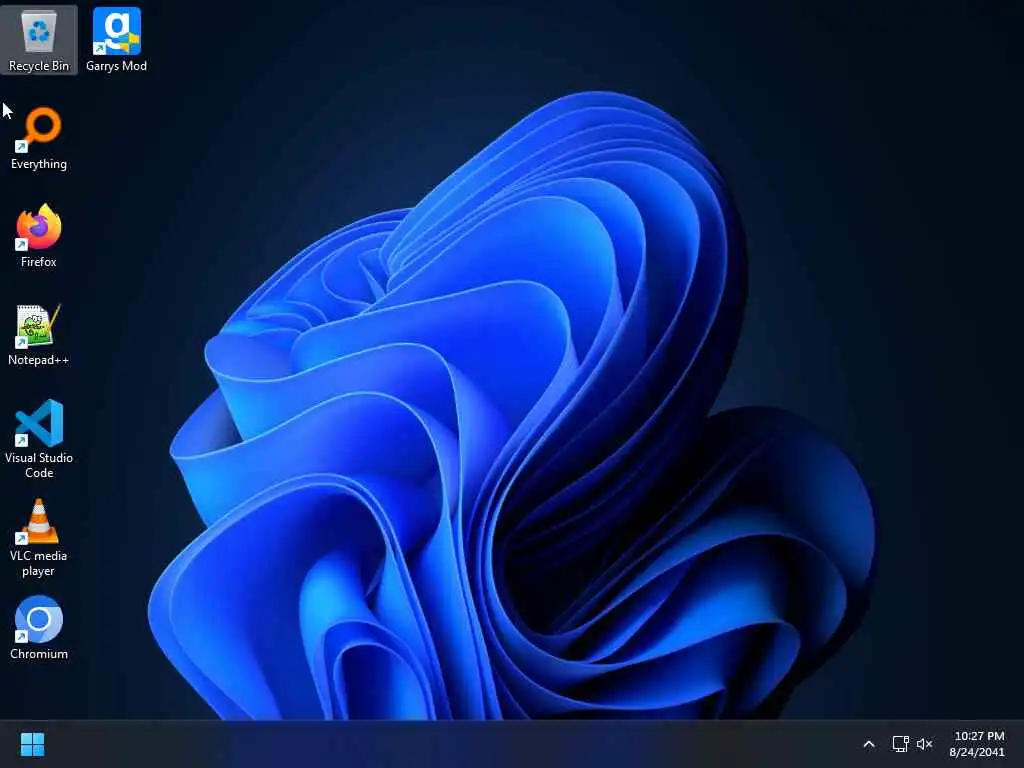Select the Garrys Mod shortcut
Viewport: 1024px width, 768px height.
116,40
